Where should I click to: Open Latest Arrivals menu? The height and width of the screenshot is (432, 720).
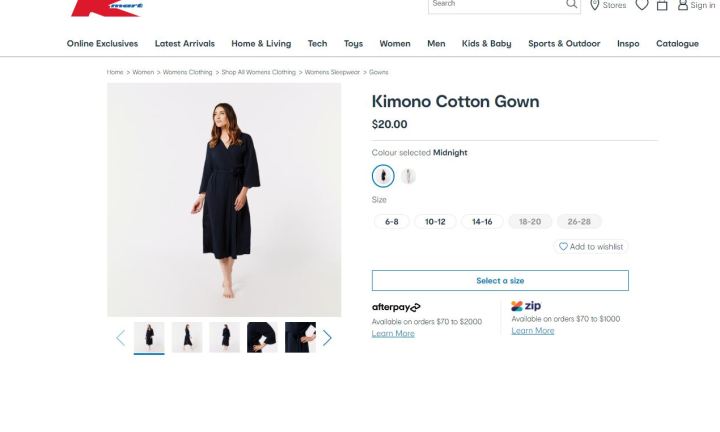point(185,44)
